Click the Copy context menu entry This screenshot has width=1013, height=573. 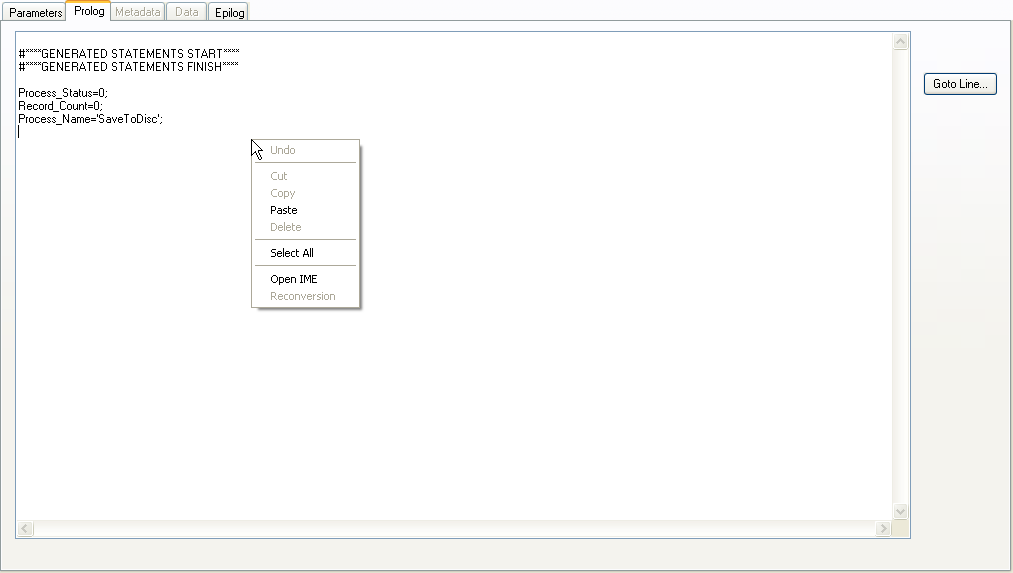click(x=283, y=193)
